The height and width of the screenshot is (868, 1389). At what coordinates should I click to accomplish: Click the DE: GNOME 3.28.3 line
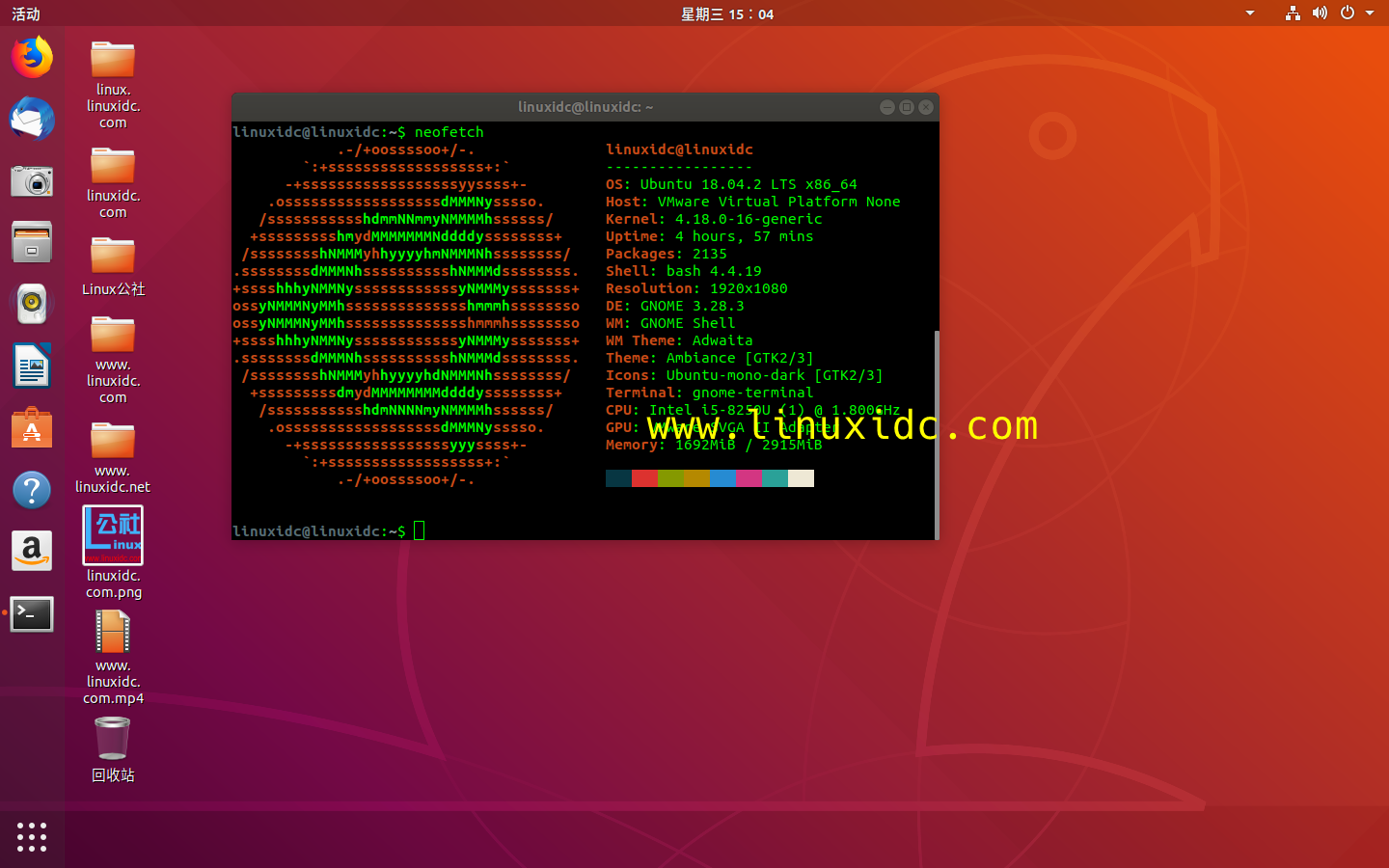[x=675, y=306]
